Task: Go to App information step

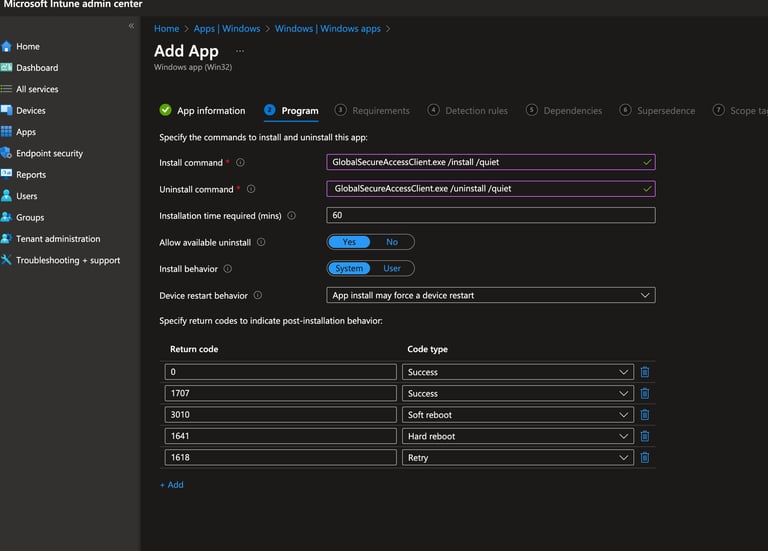Action: pyautogui.click(x=202, y=111)
